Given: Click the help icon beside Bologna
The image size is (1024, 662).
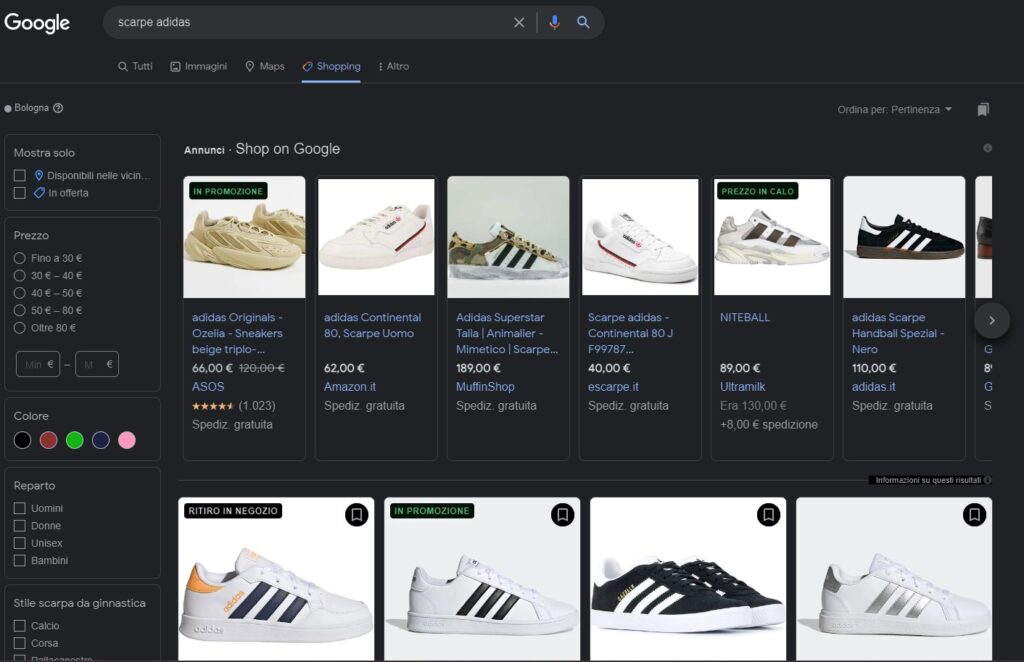Looking at the screenshot, I should 58,108.
